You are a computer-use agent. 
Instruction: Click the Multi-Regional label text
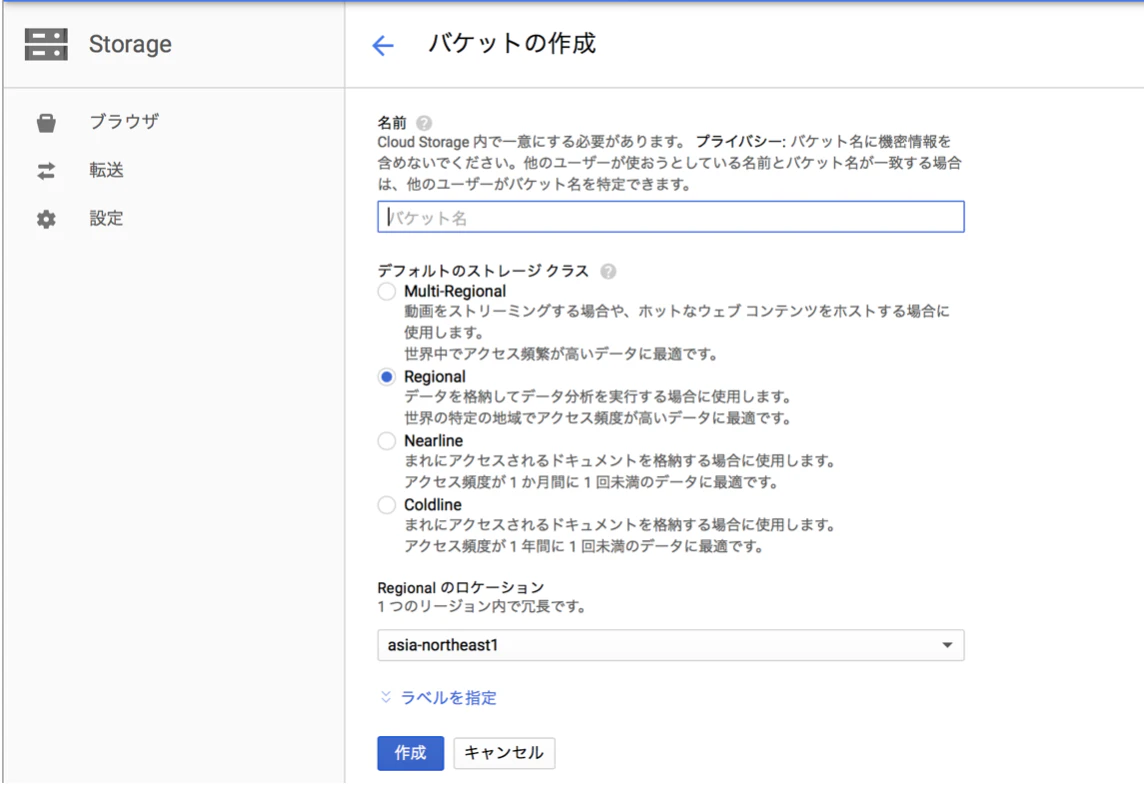point(455,292)
